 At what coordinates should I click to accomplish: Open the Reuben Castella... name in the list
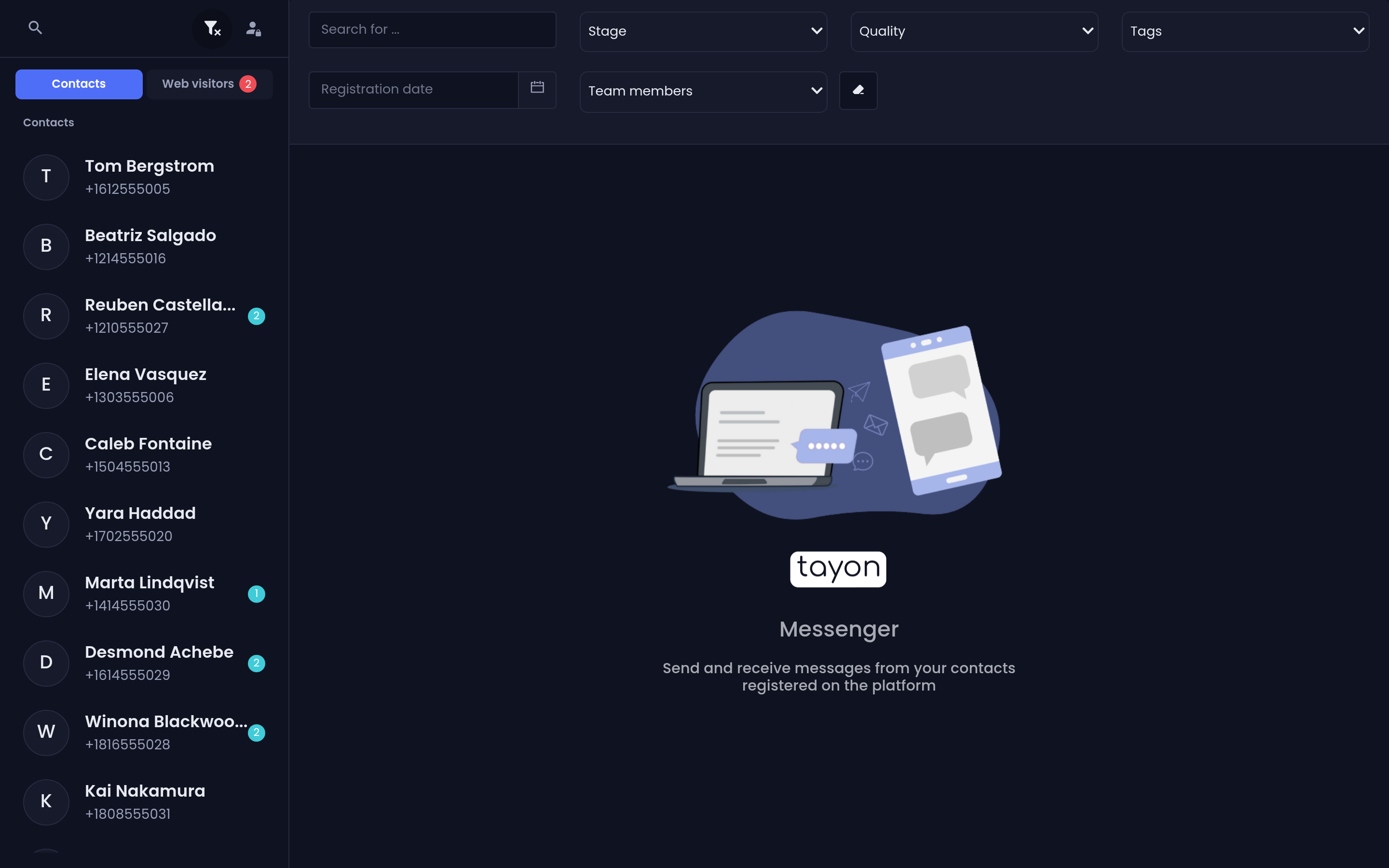click(160, 305)
